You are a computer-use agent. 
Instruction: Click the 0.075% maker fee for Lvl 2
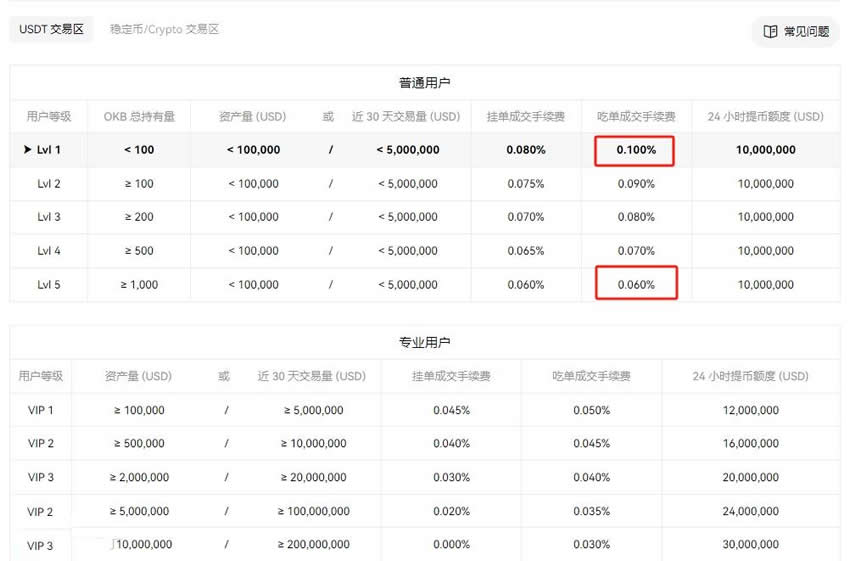coord(525,184)
